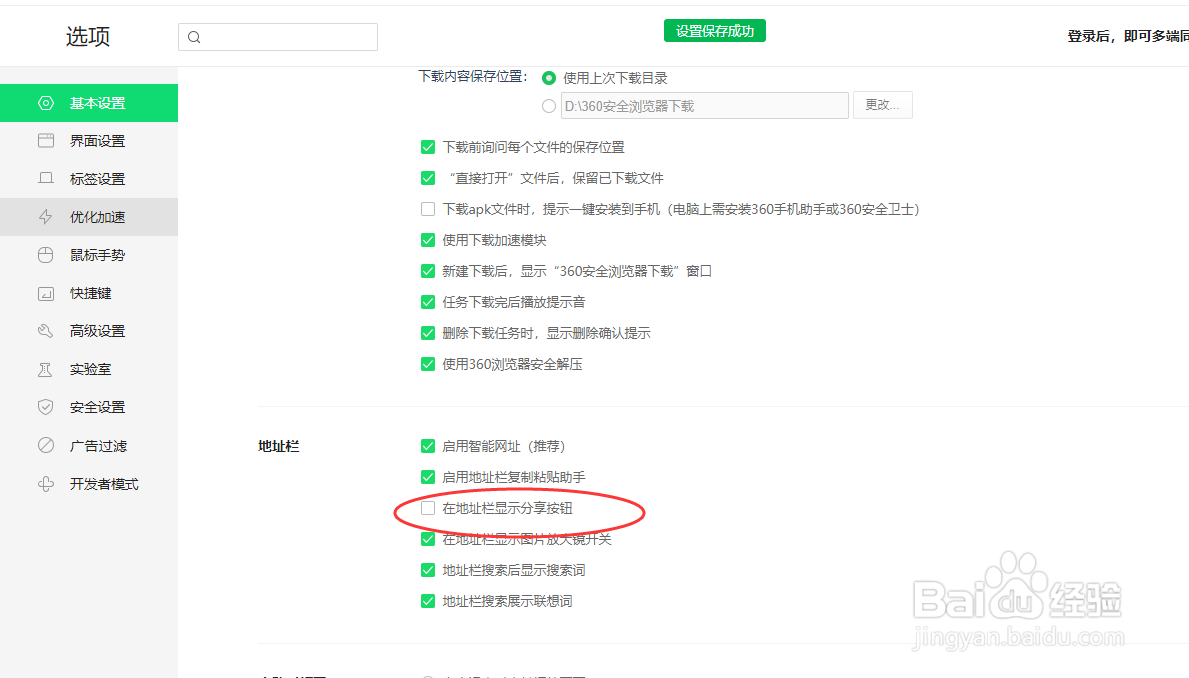Toggle 使用下载加速模块 checkbox

(x=428, y=240)
